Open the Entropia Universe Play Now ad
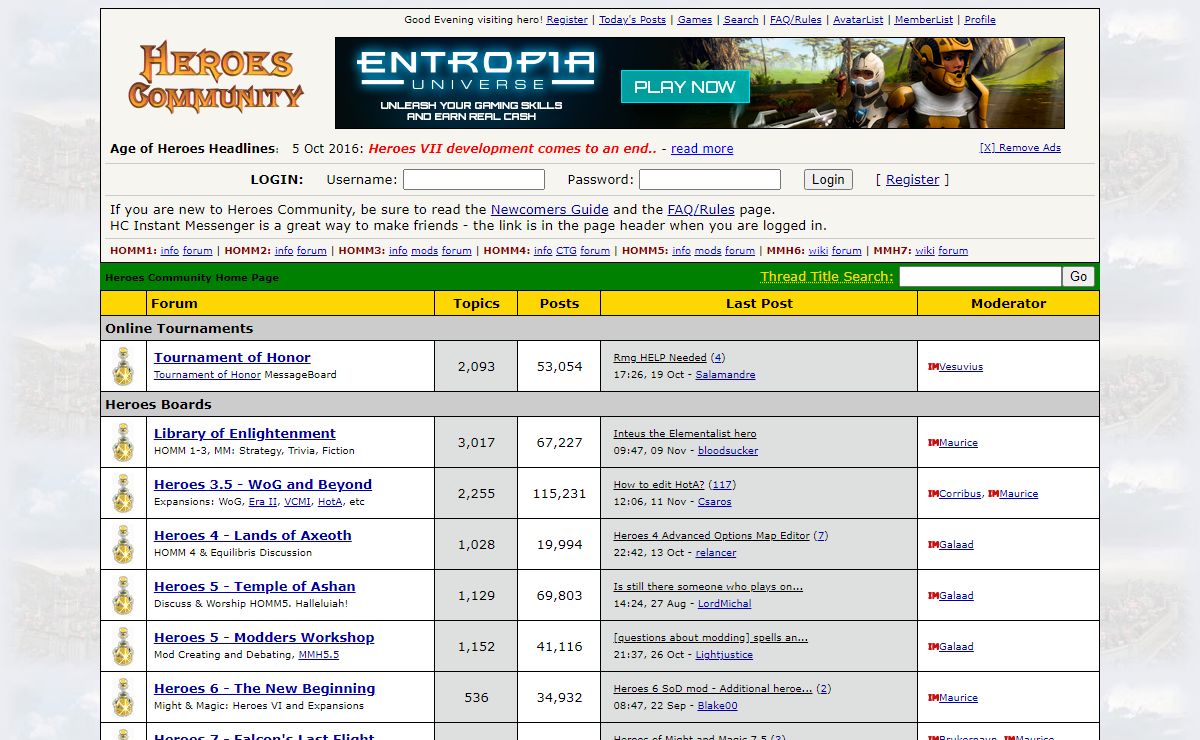Viewport: 1200px width, 740px height. [x=700, y=83]
